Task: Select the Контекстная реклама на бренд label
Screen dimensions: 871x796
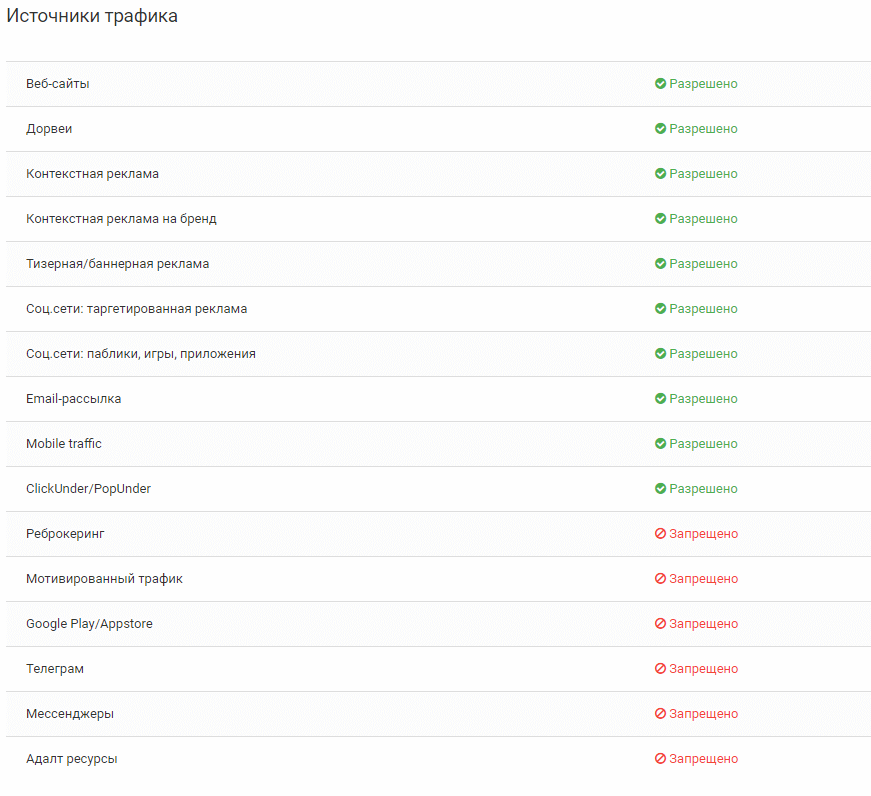Action: [121, 219]
